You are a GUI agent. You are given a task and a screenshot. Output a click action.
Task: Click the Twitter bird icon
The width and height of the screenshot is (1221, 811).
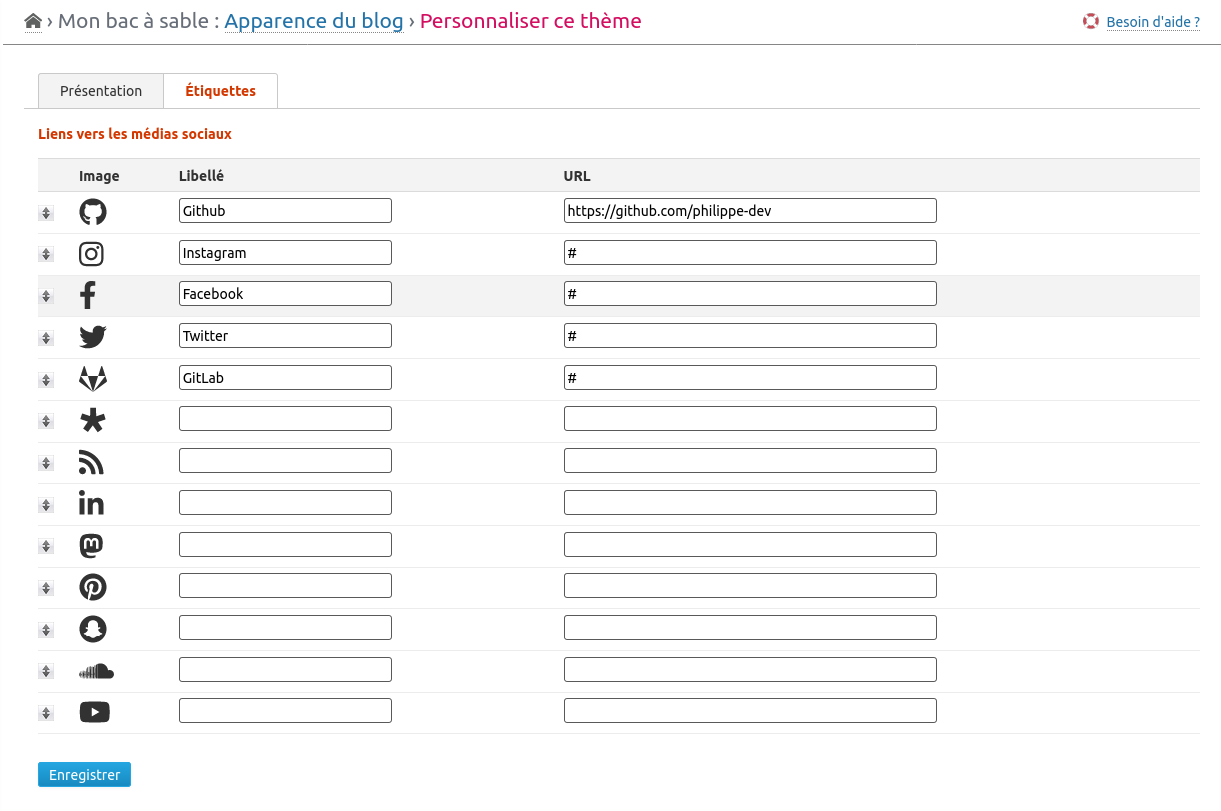tap(93, 337)
